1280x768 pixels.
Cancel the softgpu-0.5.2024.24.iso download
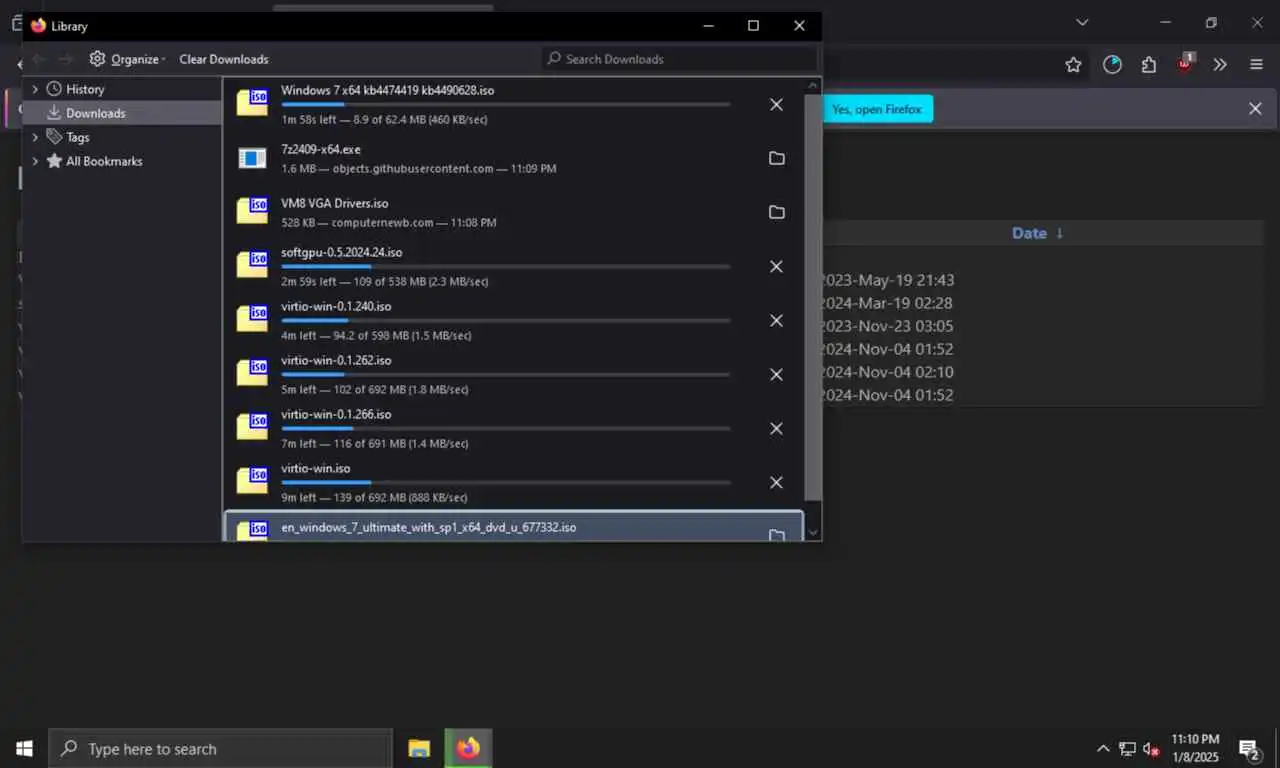[776, 266]
